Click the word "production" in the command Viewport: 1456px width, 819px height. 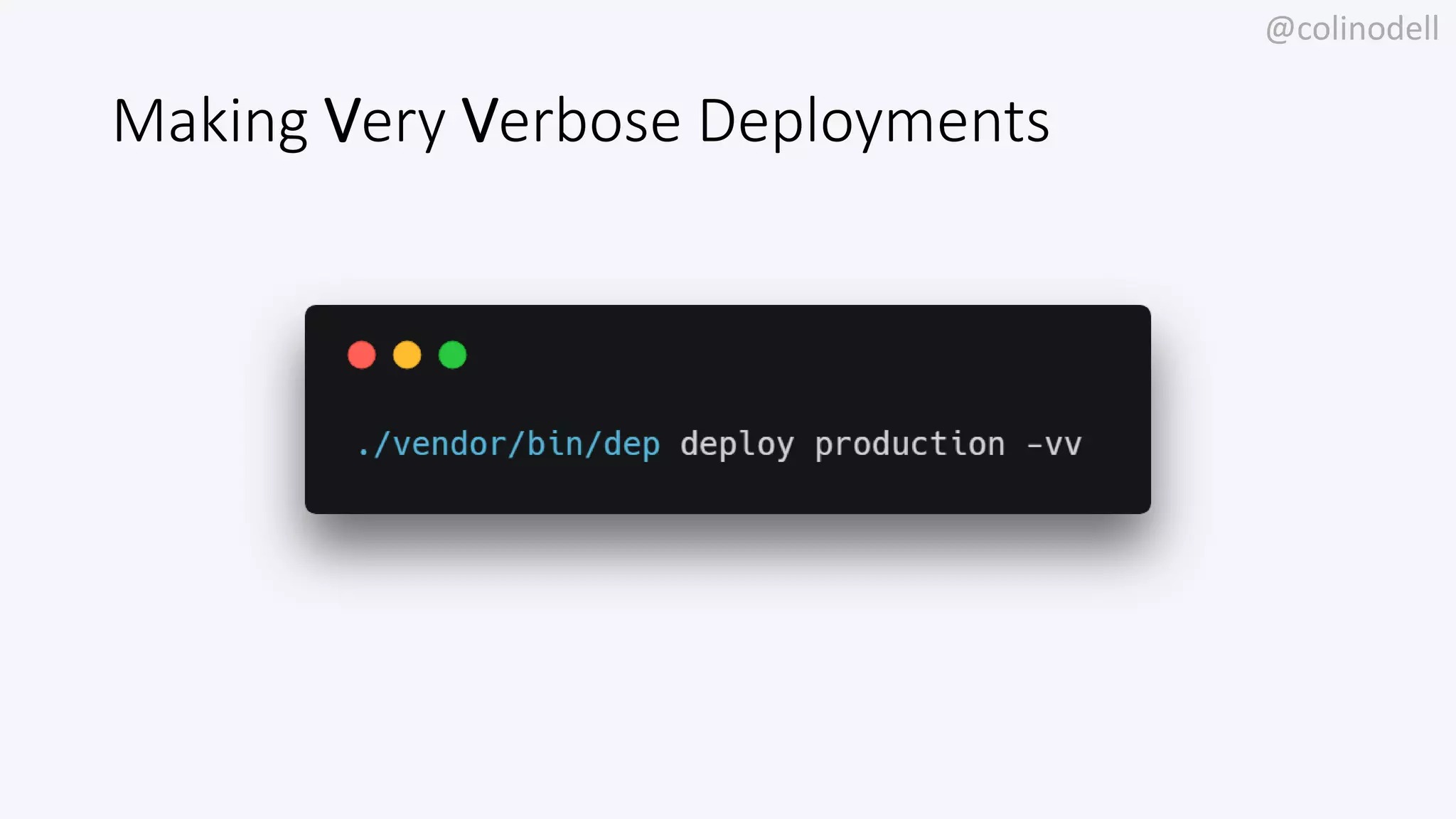coord(910,445)
